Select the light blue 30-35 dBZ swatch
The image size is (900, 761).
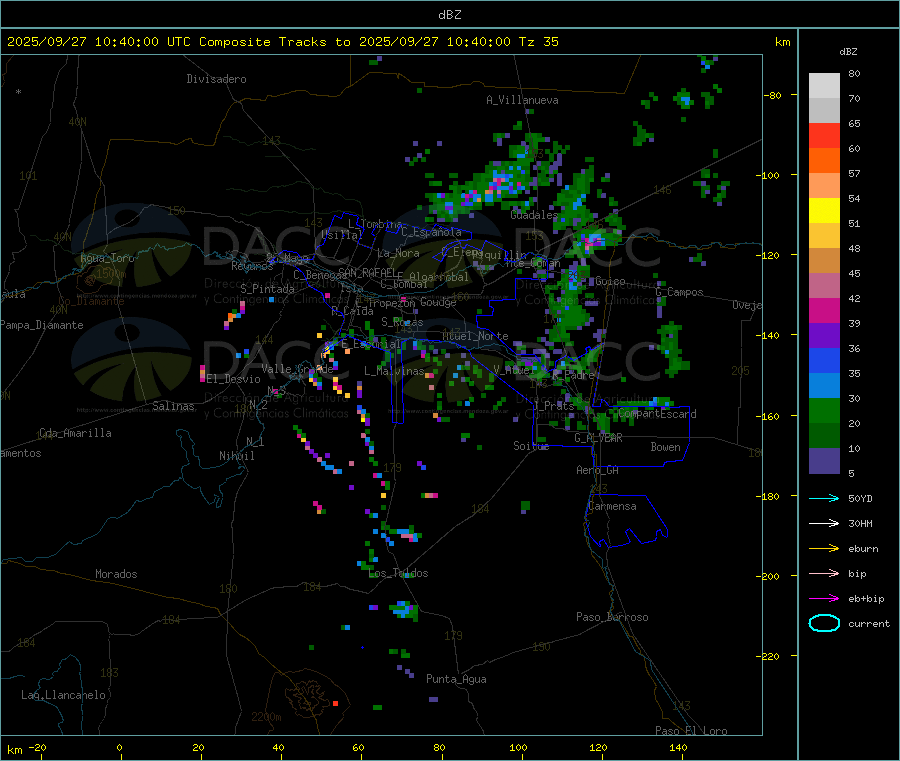824,386
